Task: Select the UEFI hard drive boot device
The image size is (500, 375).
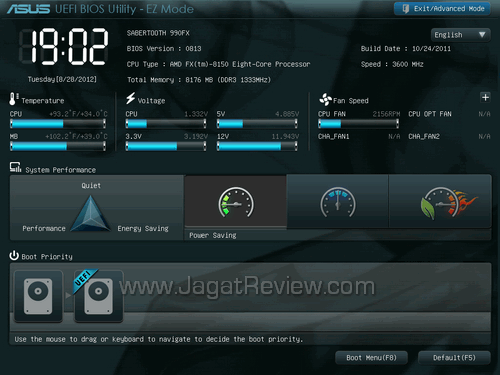Action: (x=98, y=296)
